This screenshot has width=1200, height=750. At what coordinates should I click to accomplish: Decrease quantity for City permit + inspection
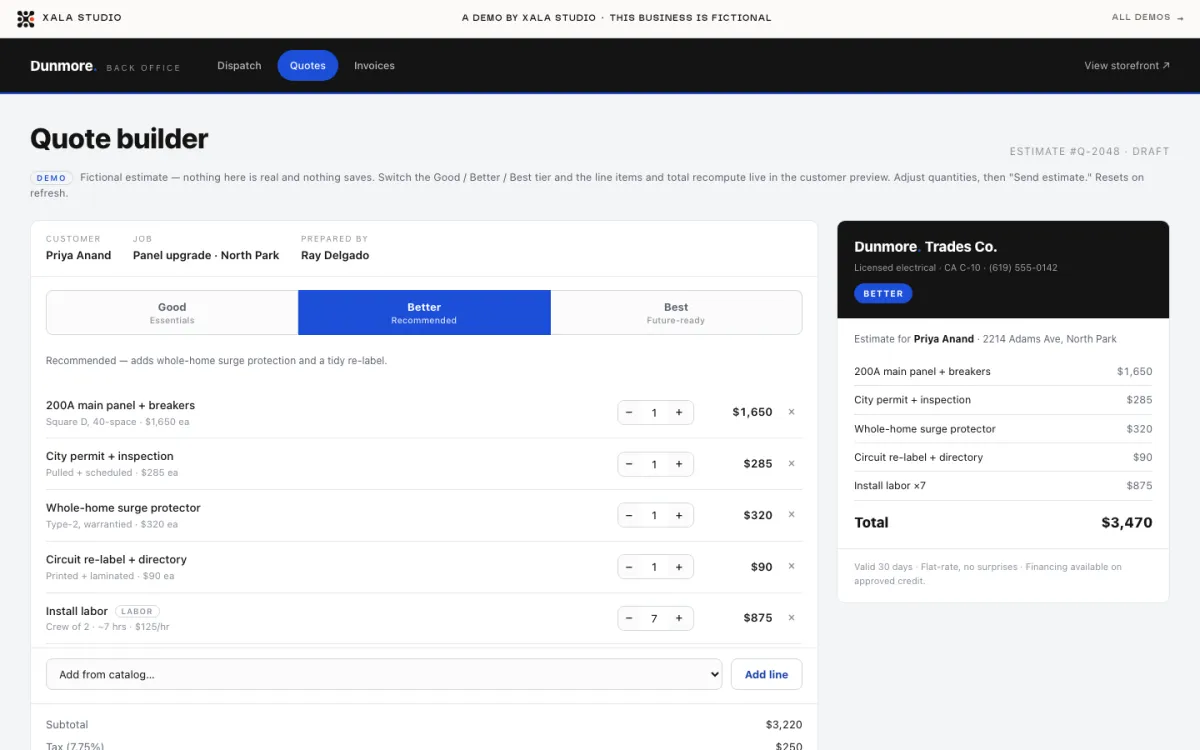pos(629,464)
